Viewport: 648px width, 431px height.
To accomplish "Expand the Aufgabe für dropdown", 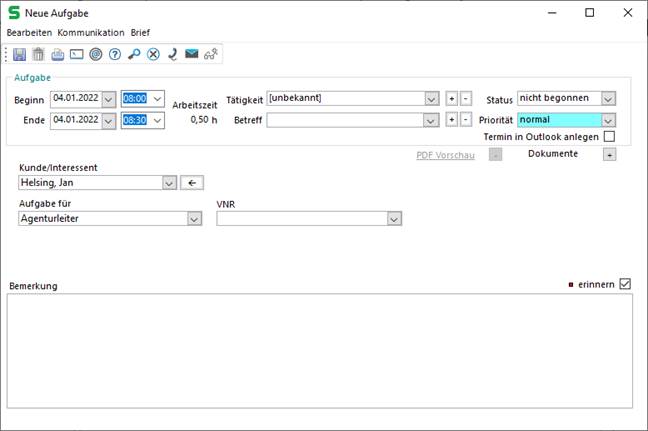I will pyautogui.click(x=194, y=219).
